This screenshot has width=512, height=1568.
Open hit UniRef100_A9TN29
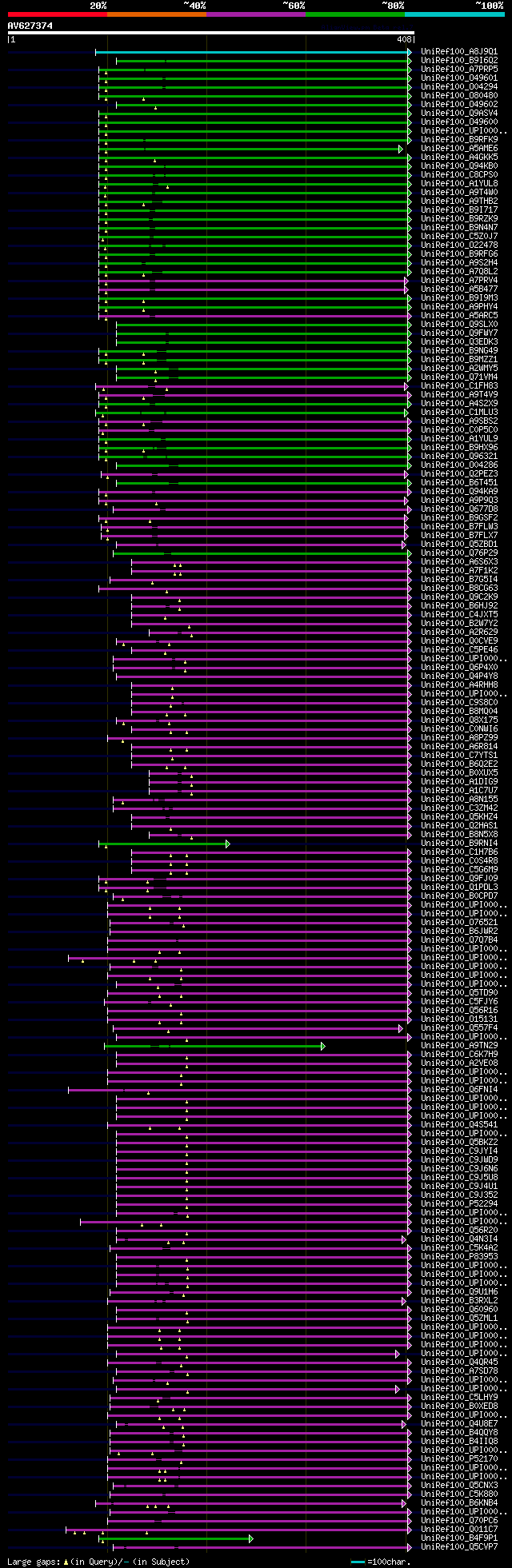(459, 1046)
